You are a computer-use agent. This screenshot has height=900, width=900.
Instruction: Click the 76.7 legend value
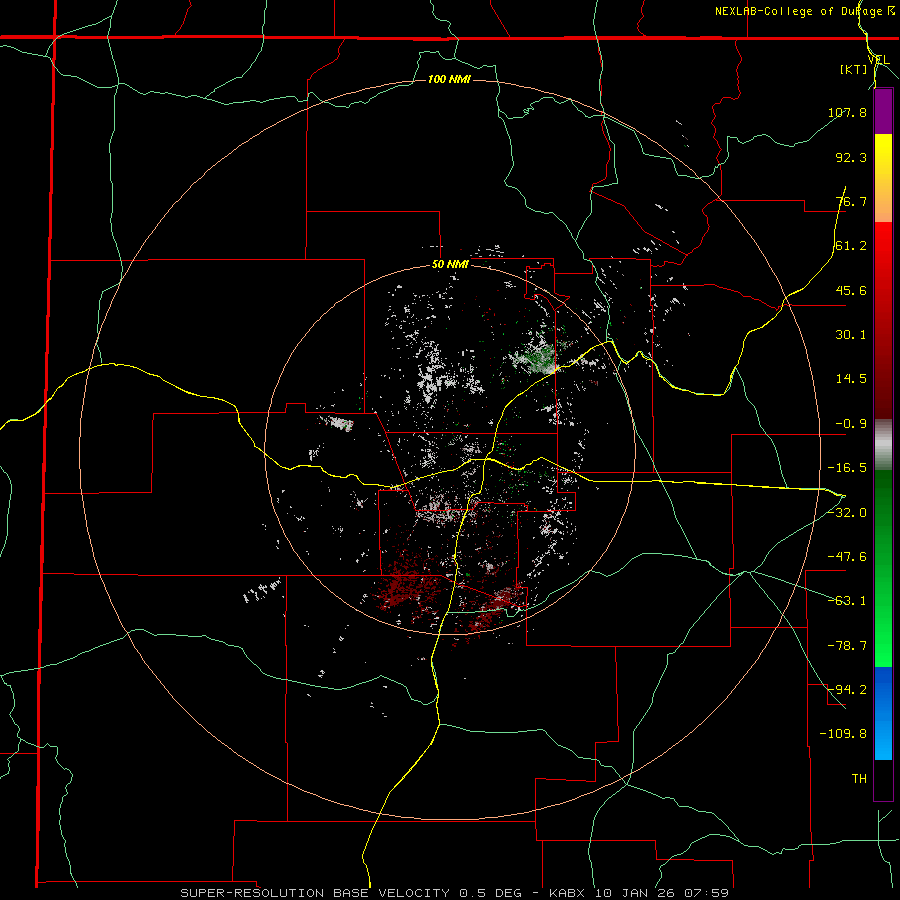(x=851, y=201)
